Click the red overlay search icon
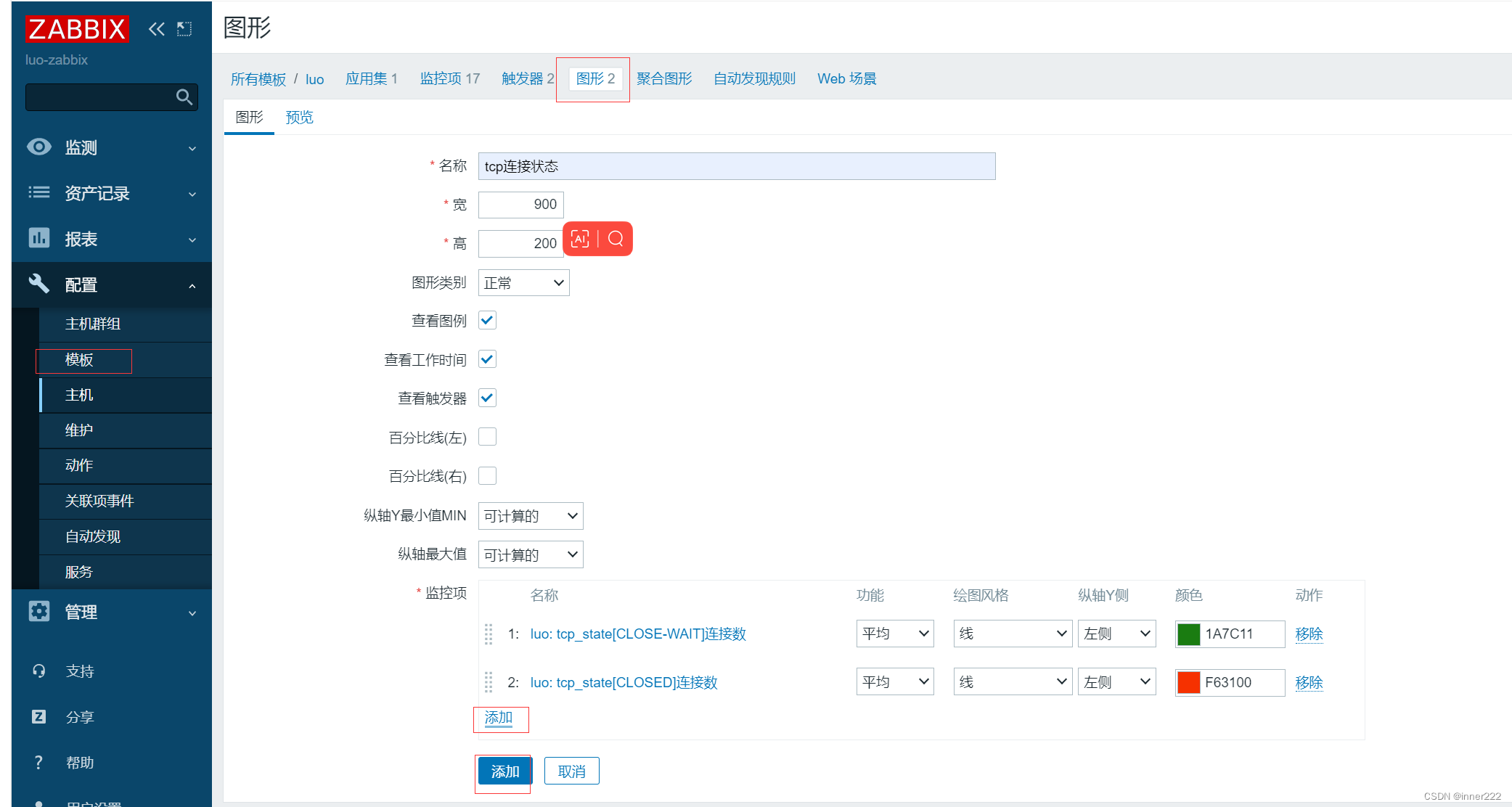Screen dimensions: 1512x807 click(x=616, y=239)
